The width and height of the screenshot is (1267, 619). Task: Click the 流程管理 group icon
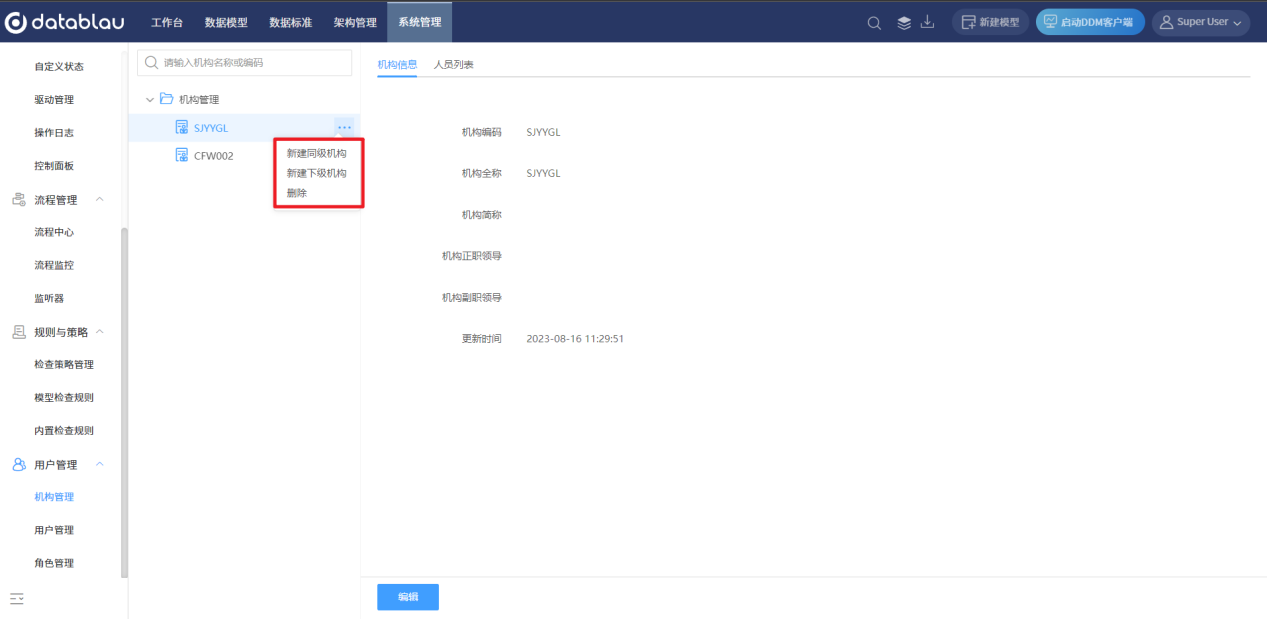18,200
